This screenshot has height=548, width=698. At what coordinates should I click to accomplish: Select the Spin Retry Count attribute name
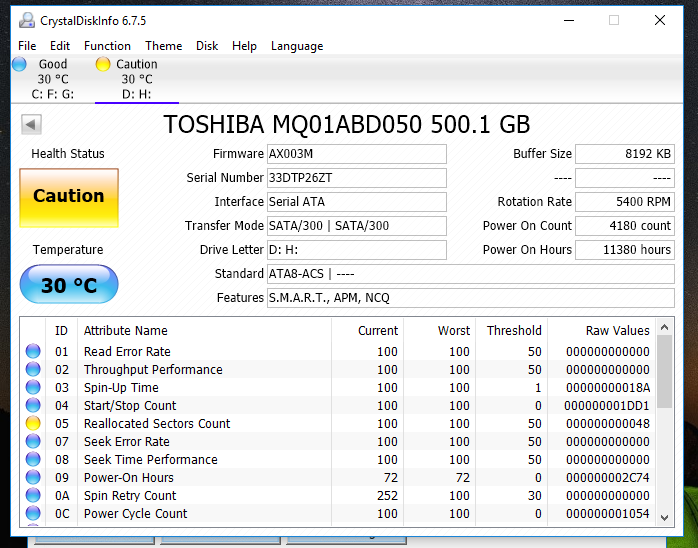(130, 495)
